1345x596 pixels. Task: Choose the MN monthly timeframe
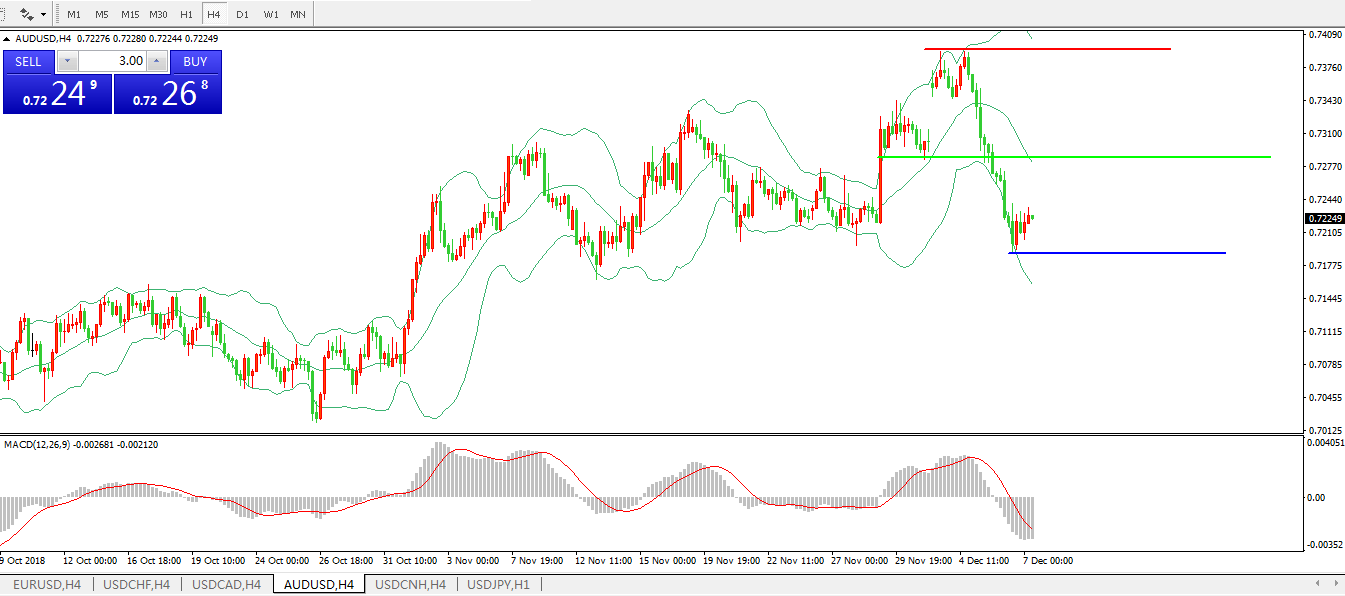298,15
